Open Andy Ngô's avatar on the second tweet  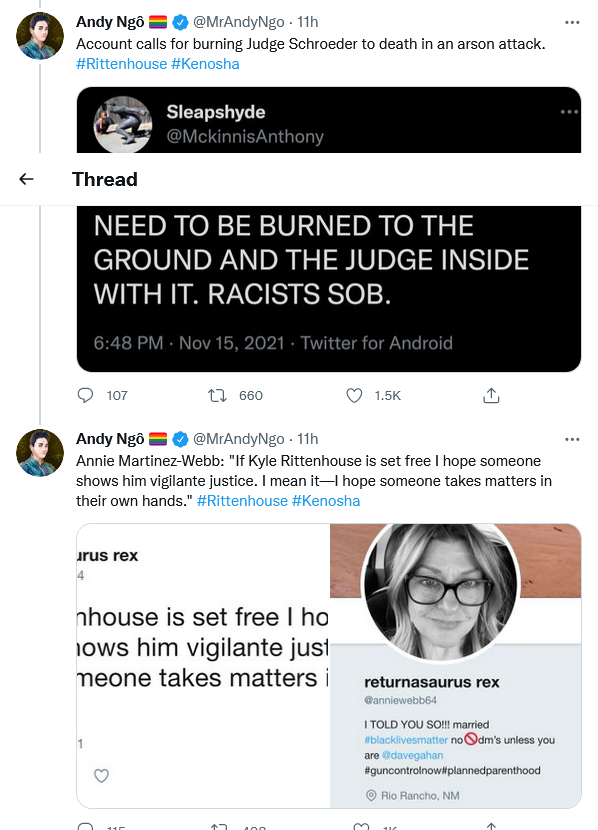(x=40, y=453)
